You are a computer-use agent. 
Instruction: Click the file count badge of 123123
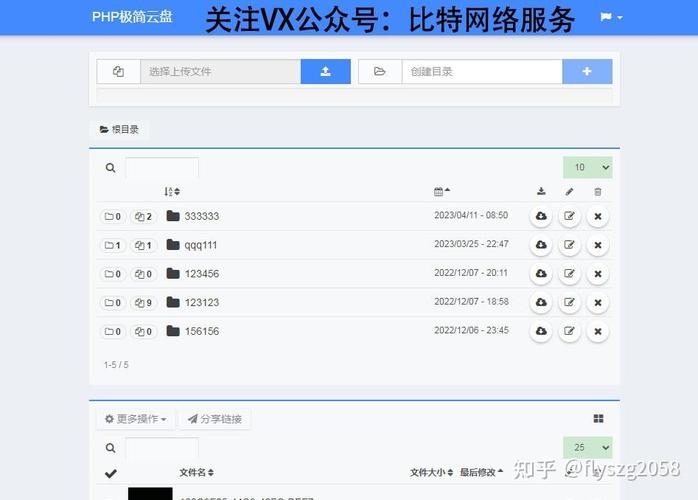(x=143, y=303)
